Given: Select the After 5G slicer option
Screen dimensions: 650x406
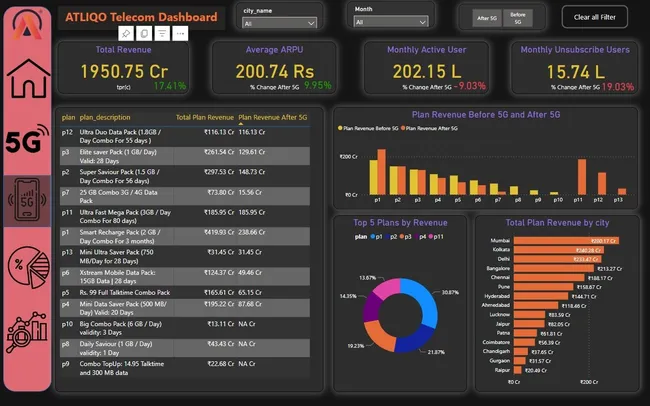Looking at the screenshot, I should [x=487, y=18].
